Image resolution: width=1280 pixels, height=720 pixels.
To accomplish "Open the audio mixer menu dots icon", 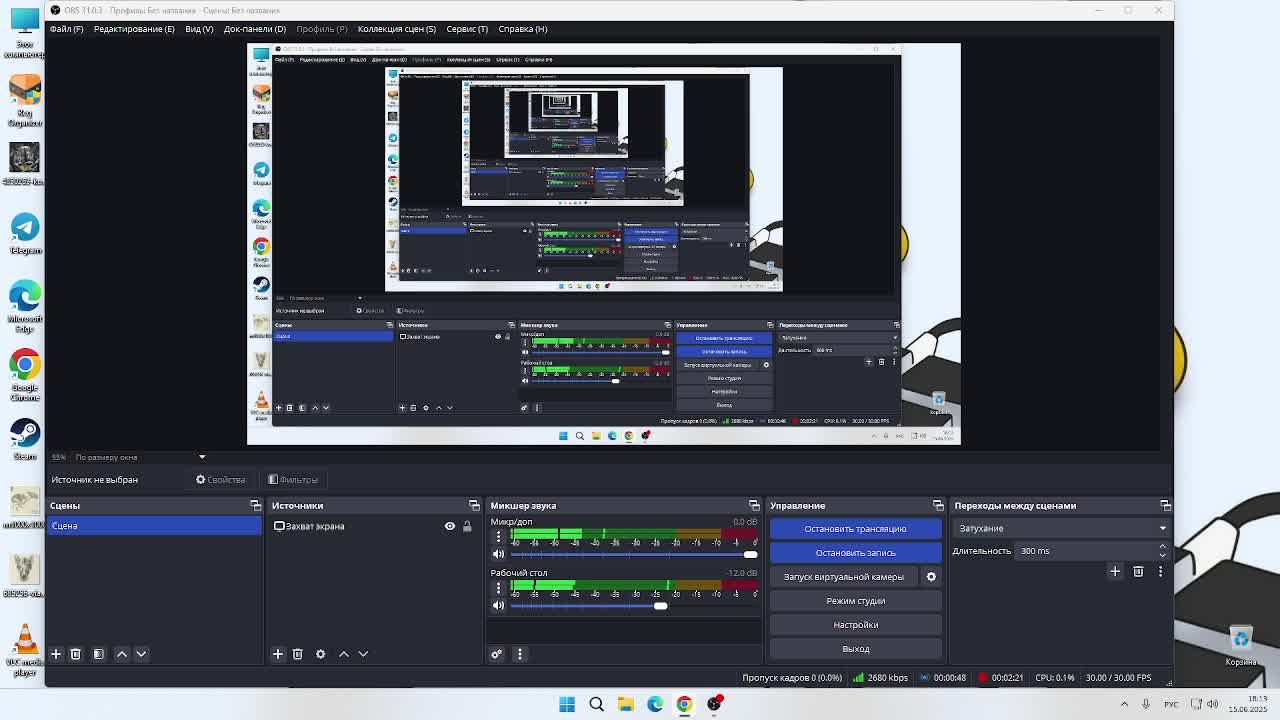I will 519,654.
